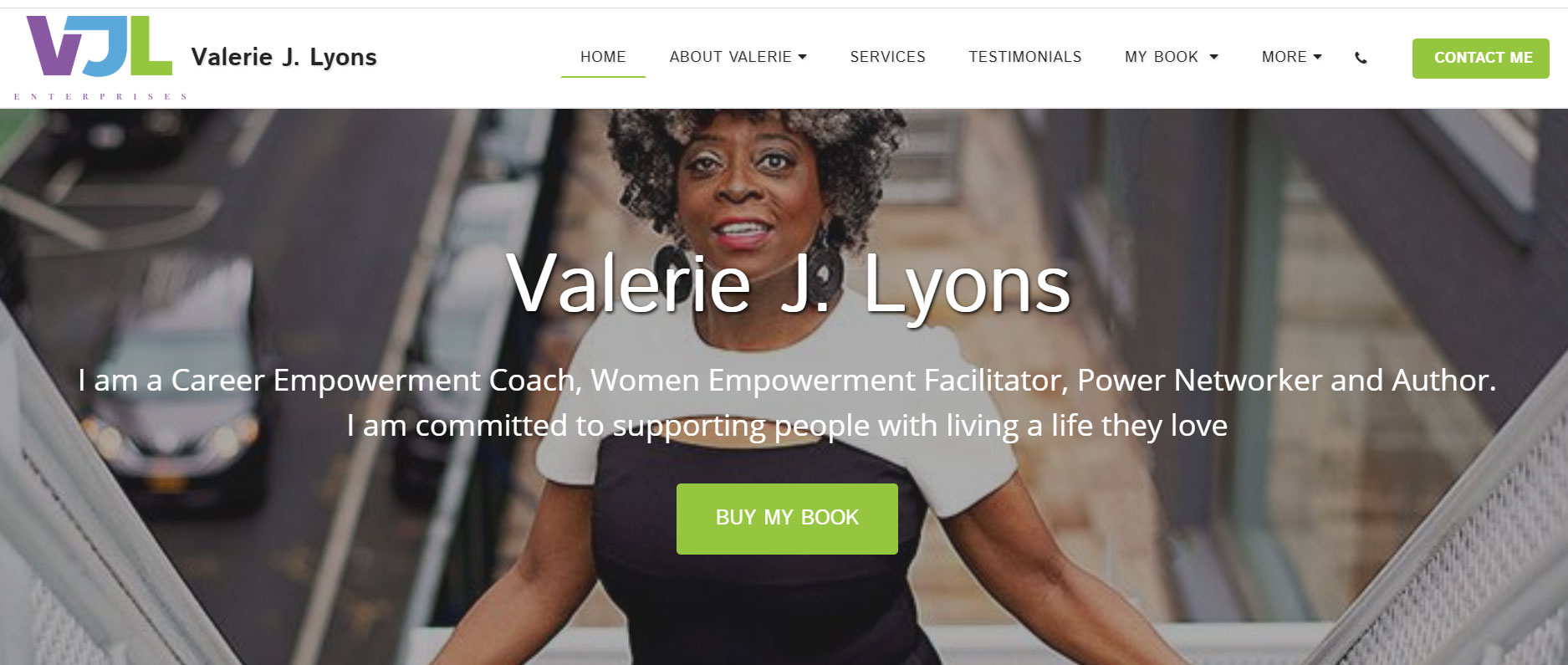The image size is (1568, 665).
Task: Select the About Valerie menu label
Action: click(x=730, y=57)
